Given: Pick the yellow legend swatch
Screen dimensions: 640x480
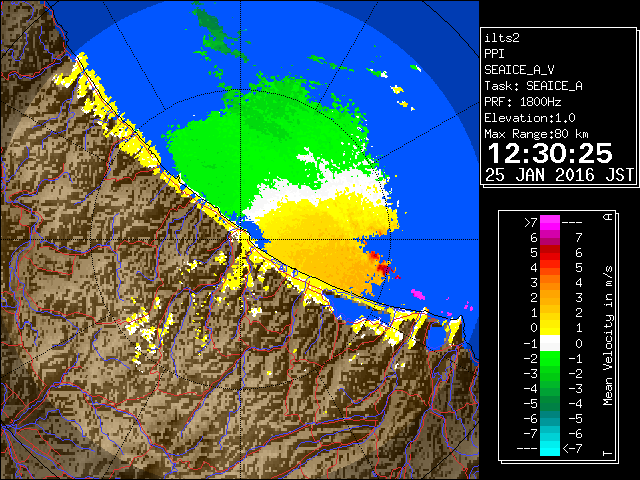Looking at the screenshot, I should (x=549, y=328).
